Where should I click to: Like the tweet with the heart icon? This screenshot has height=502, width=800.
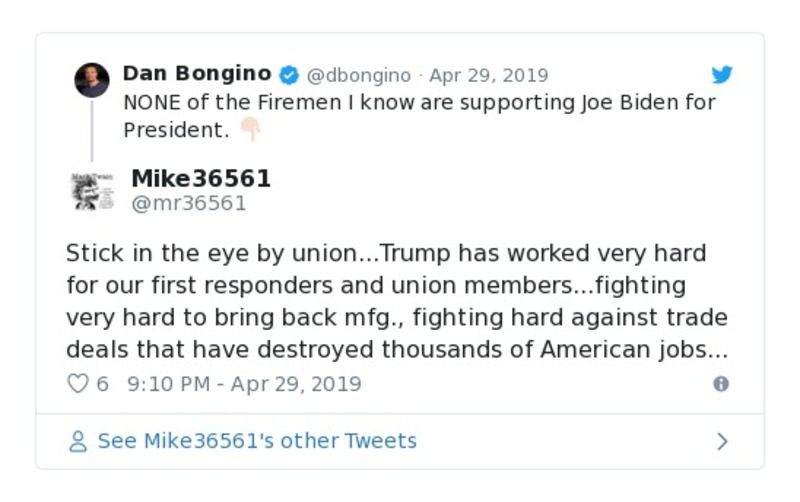coord(77,384)
